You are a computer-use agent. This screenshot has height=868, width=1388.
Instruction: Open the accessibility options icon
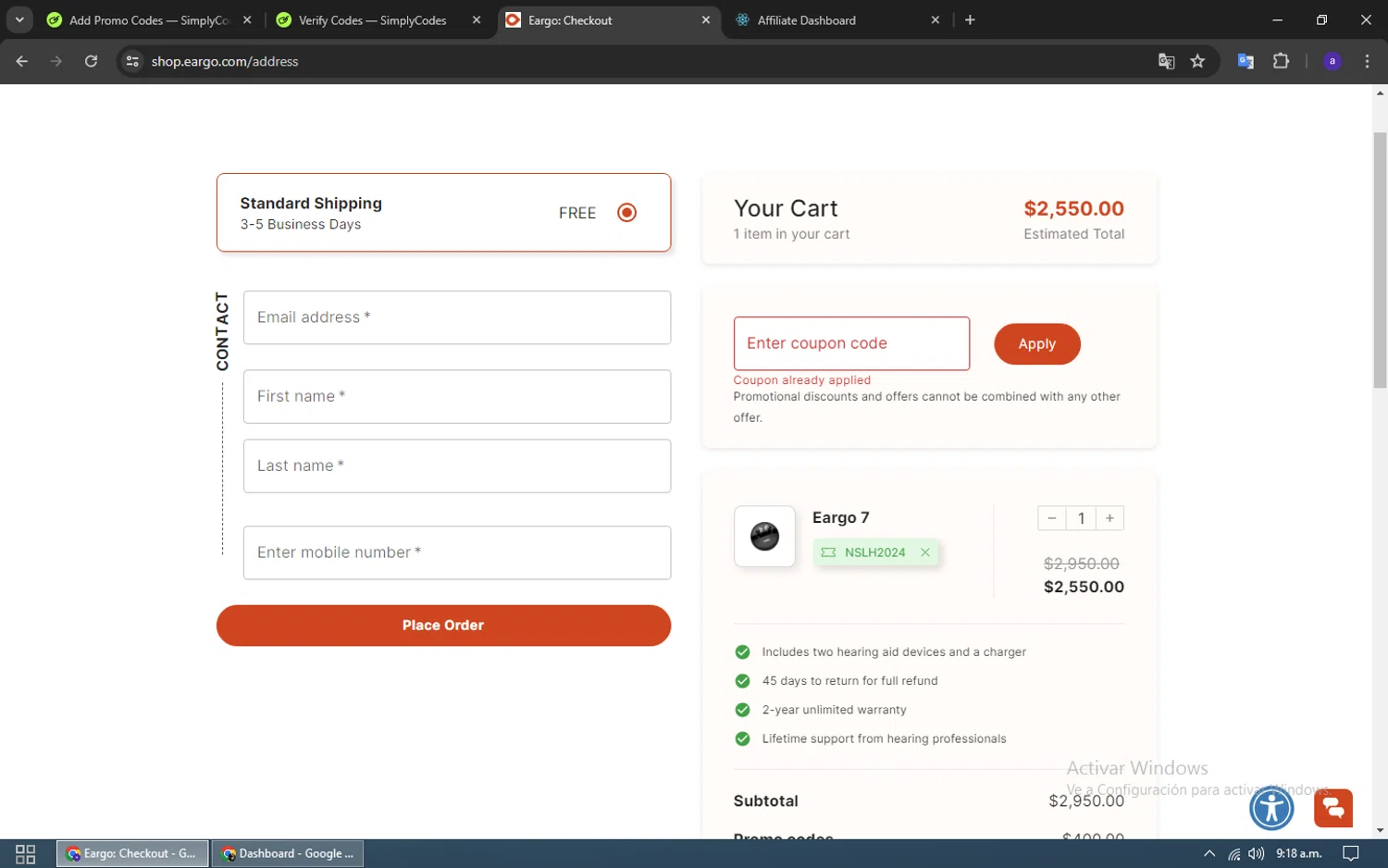pos(1271,808)
